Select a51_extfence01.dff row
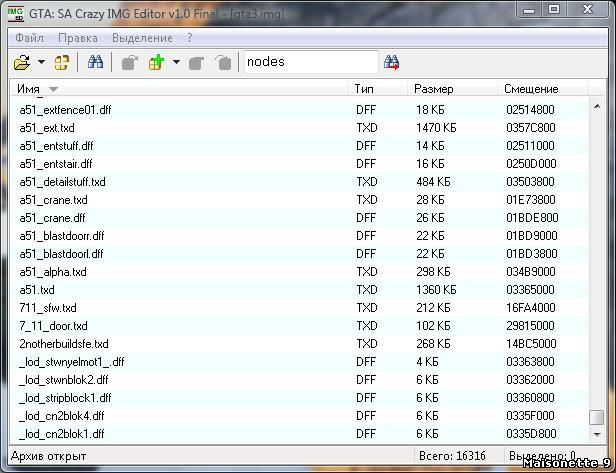Image resolution: width=616 pixels, height=473 pixels. [299, 110]
